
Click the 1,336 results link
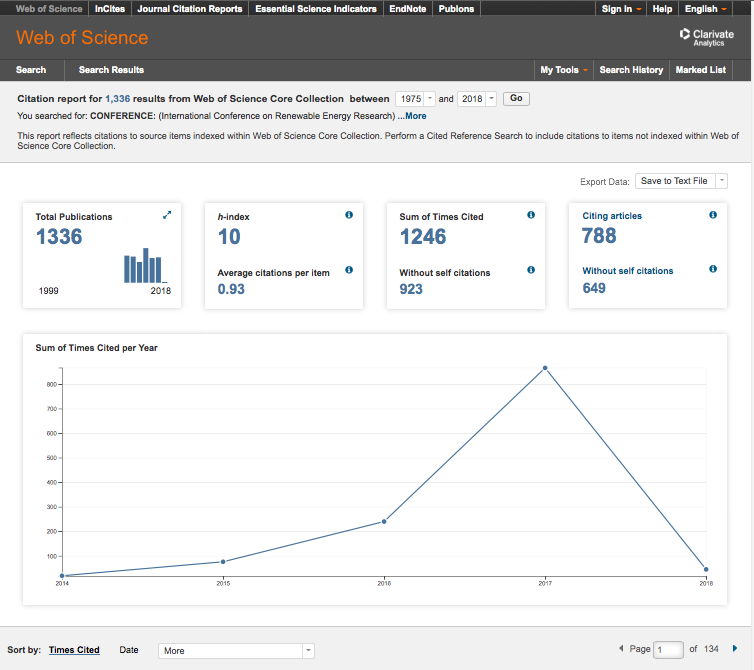[118, 99]
